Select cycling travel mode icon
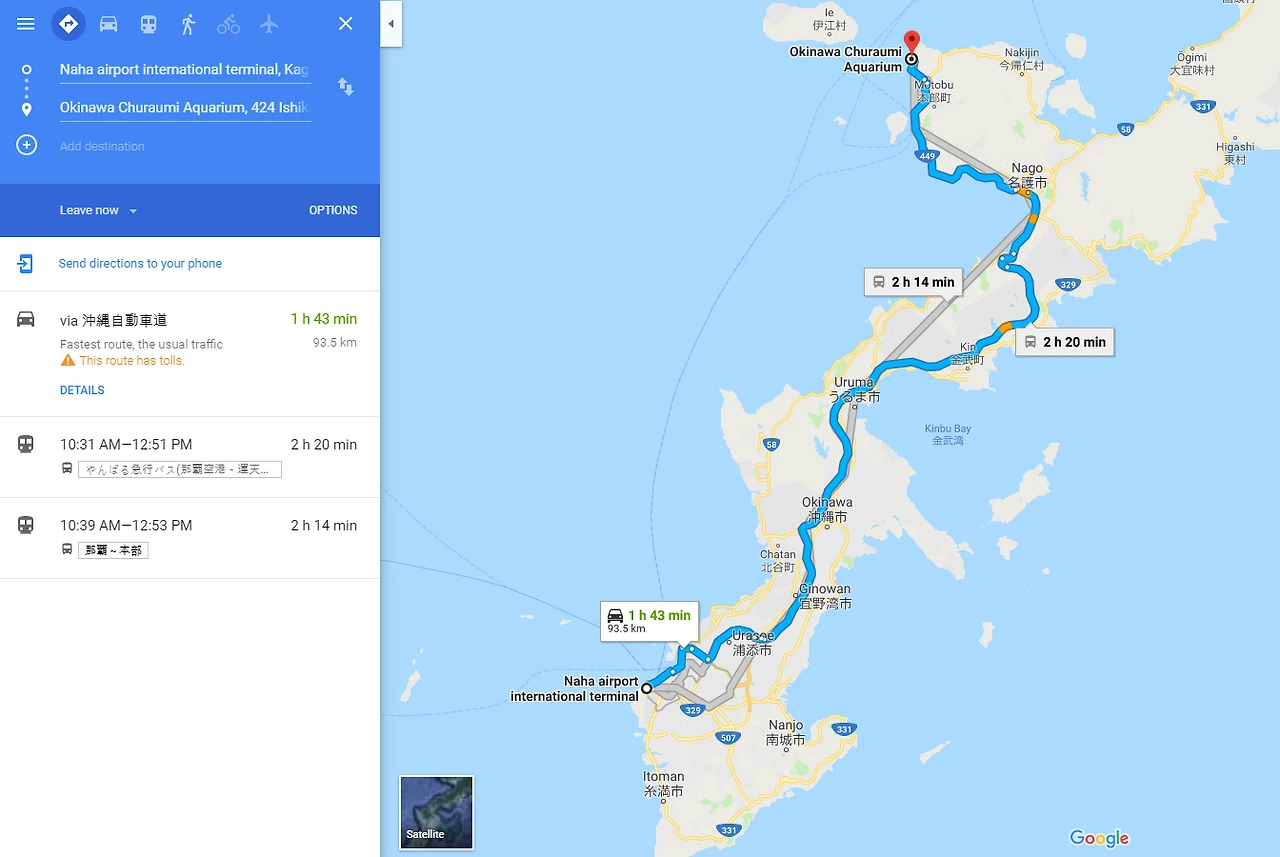 (x=228, y=24)
